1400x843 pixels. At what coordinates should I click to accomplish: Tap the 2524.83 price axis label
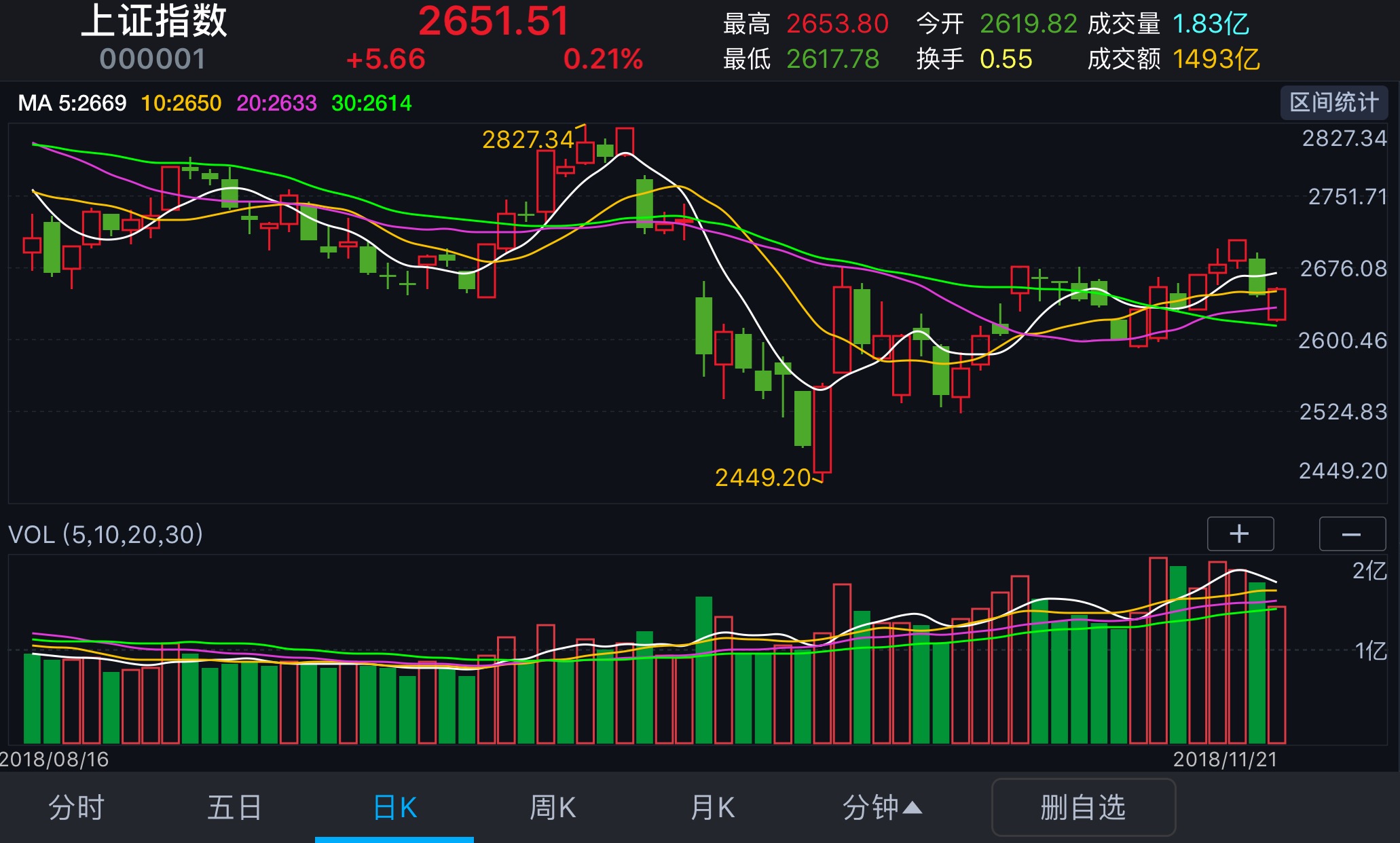[x=1343, y=412]
